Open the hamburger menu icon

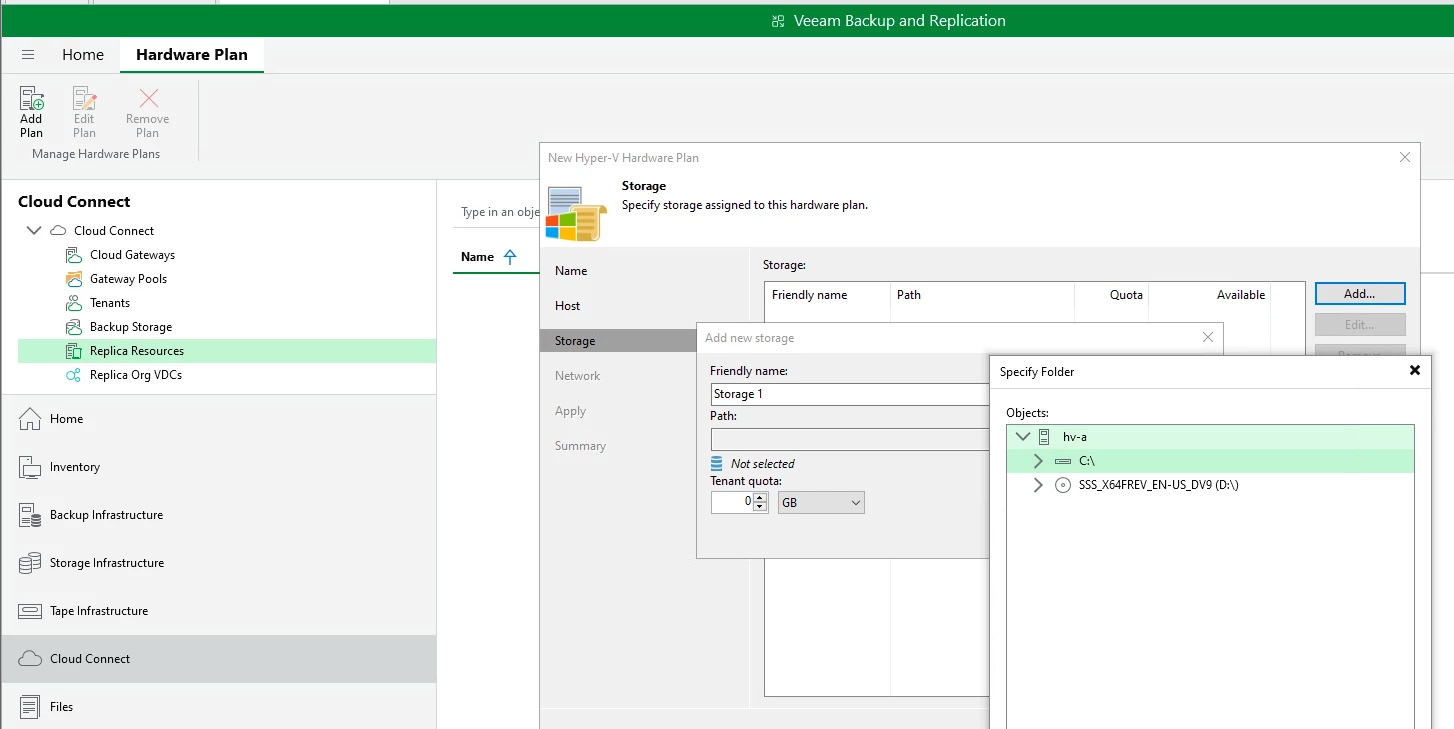coord(28,55)
